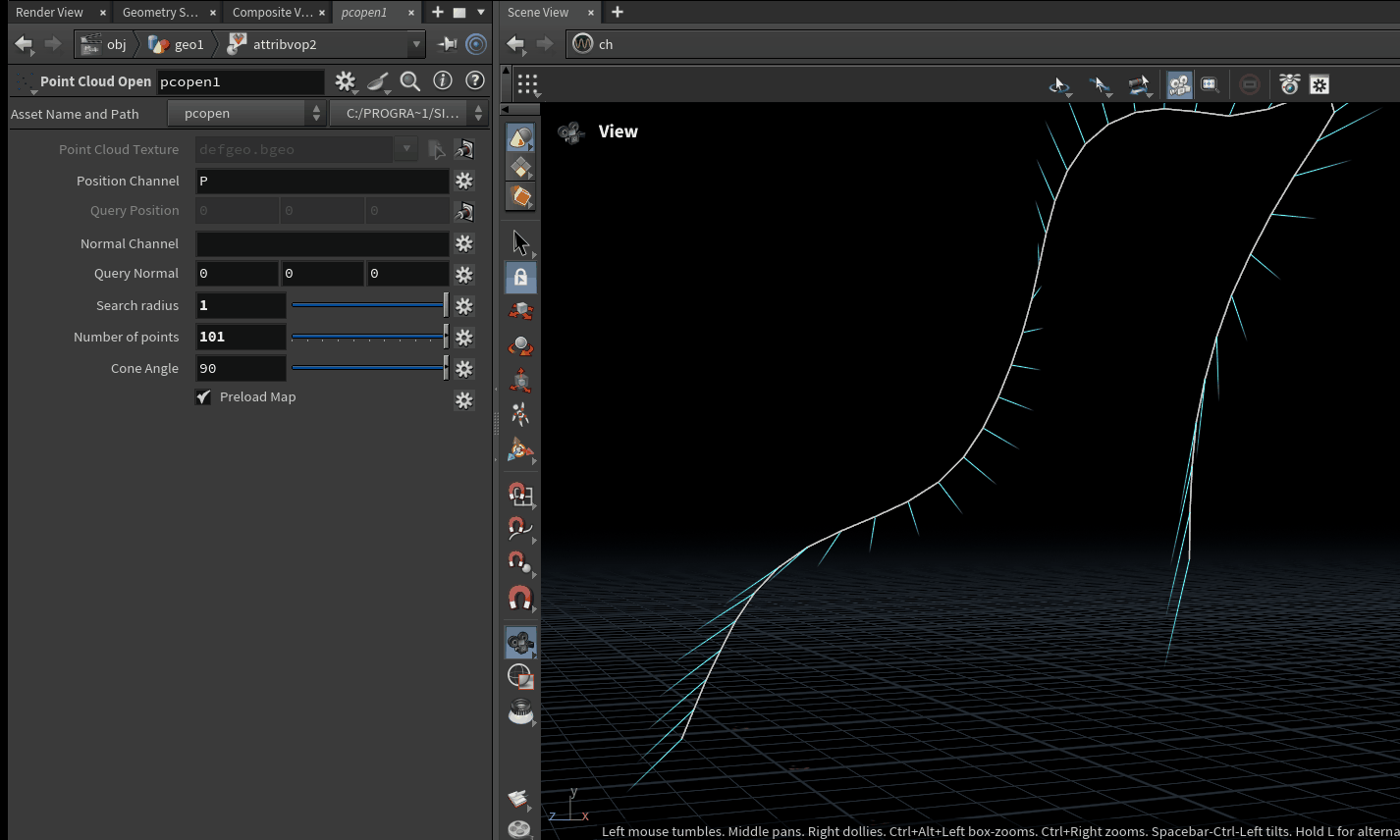The width and height of the screenshot is (1400, 840).
Task: Click gear icon next to Position Channel
Action: coord(464,181)
